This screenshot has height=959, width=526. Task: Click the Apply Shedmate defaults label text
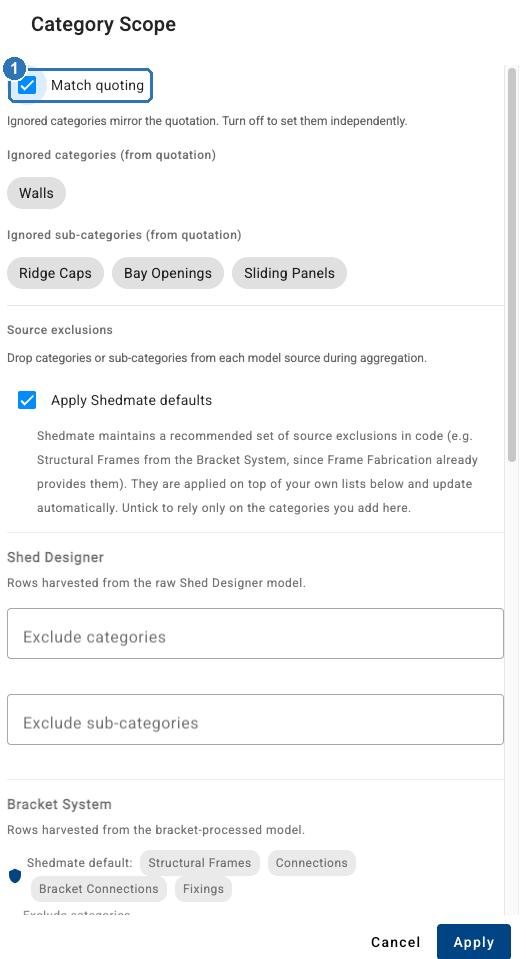[x=132, y=401]
